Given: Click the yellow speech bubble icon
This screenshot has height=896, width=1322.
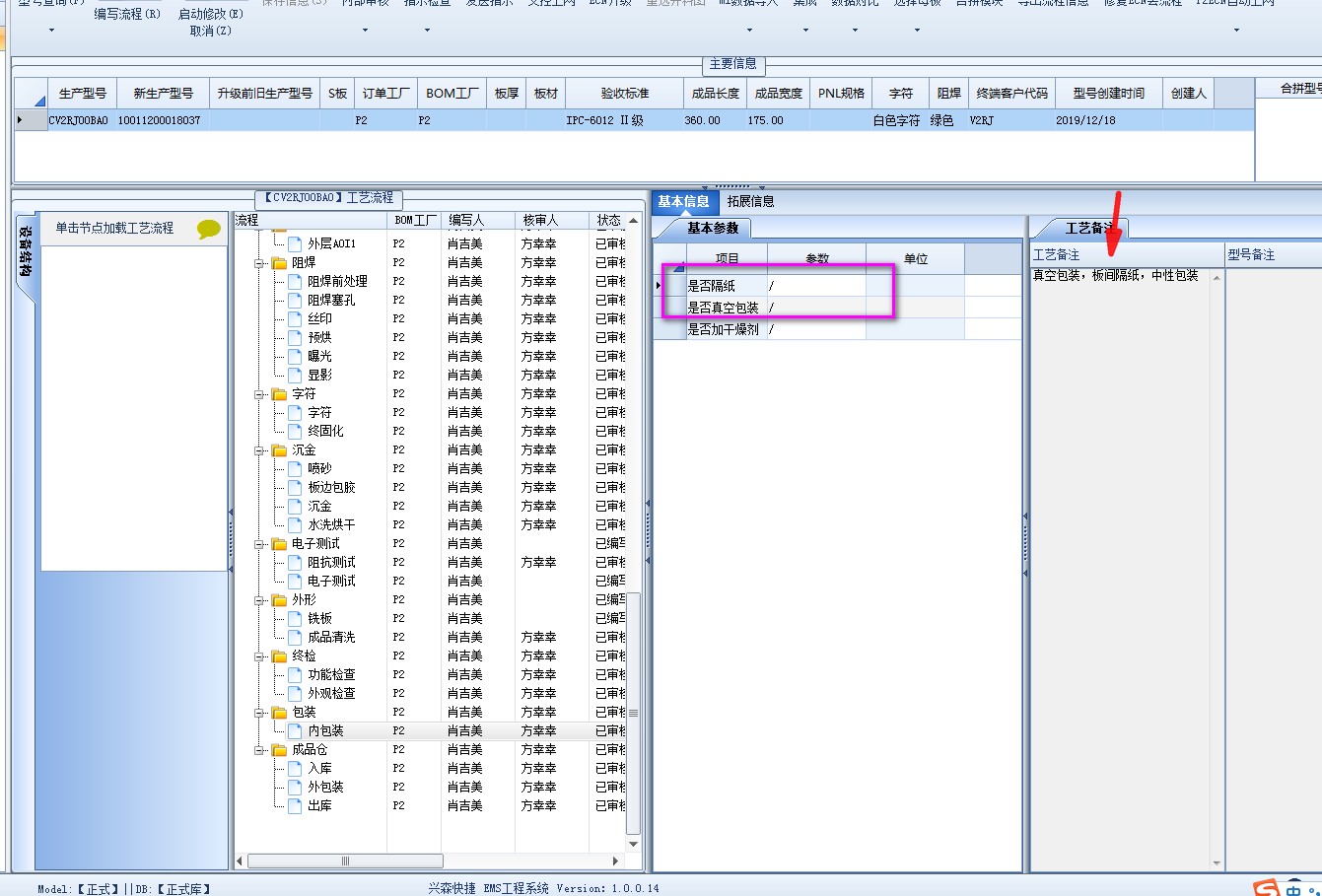Looking at the screenshot, I should (x=209, y=229).
